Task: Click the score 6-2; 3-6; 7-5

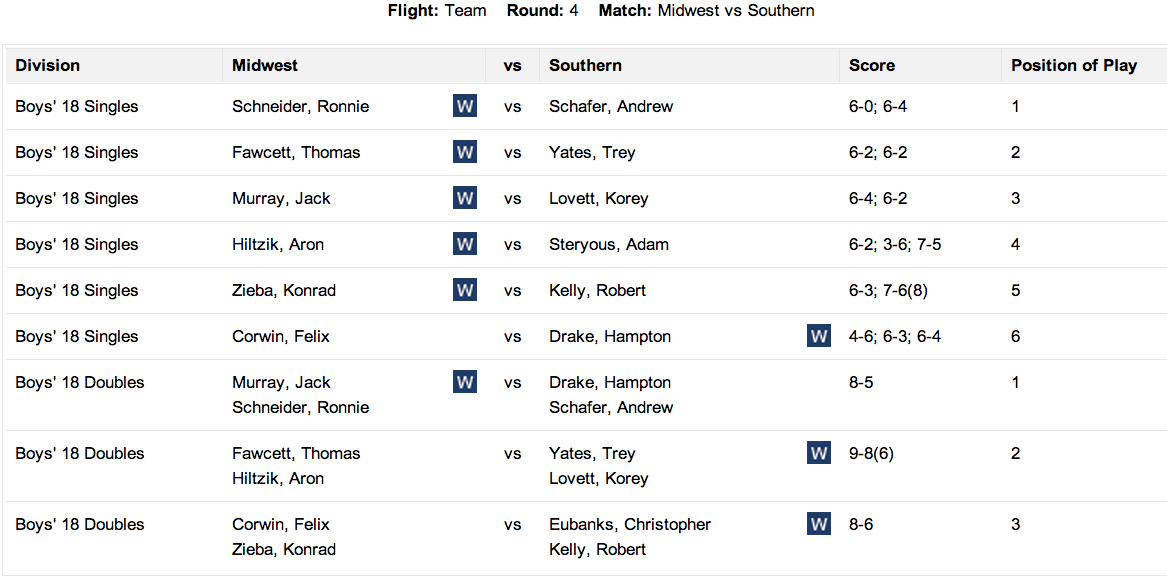Action: point(895,244)
